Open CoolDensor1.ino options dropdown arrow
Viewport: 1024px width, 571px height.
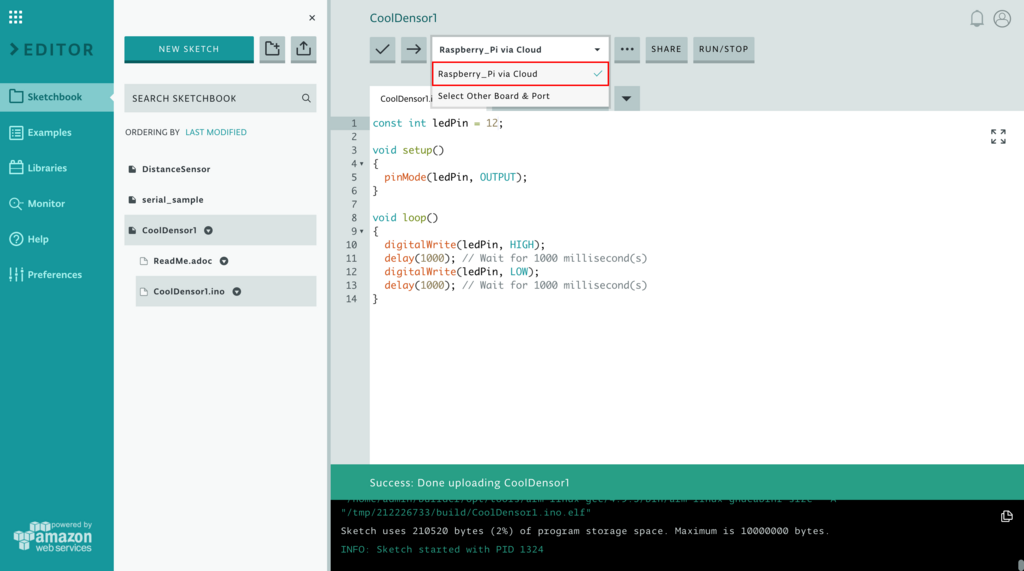237,292
